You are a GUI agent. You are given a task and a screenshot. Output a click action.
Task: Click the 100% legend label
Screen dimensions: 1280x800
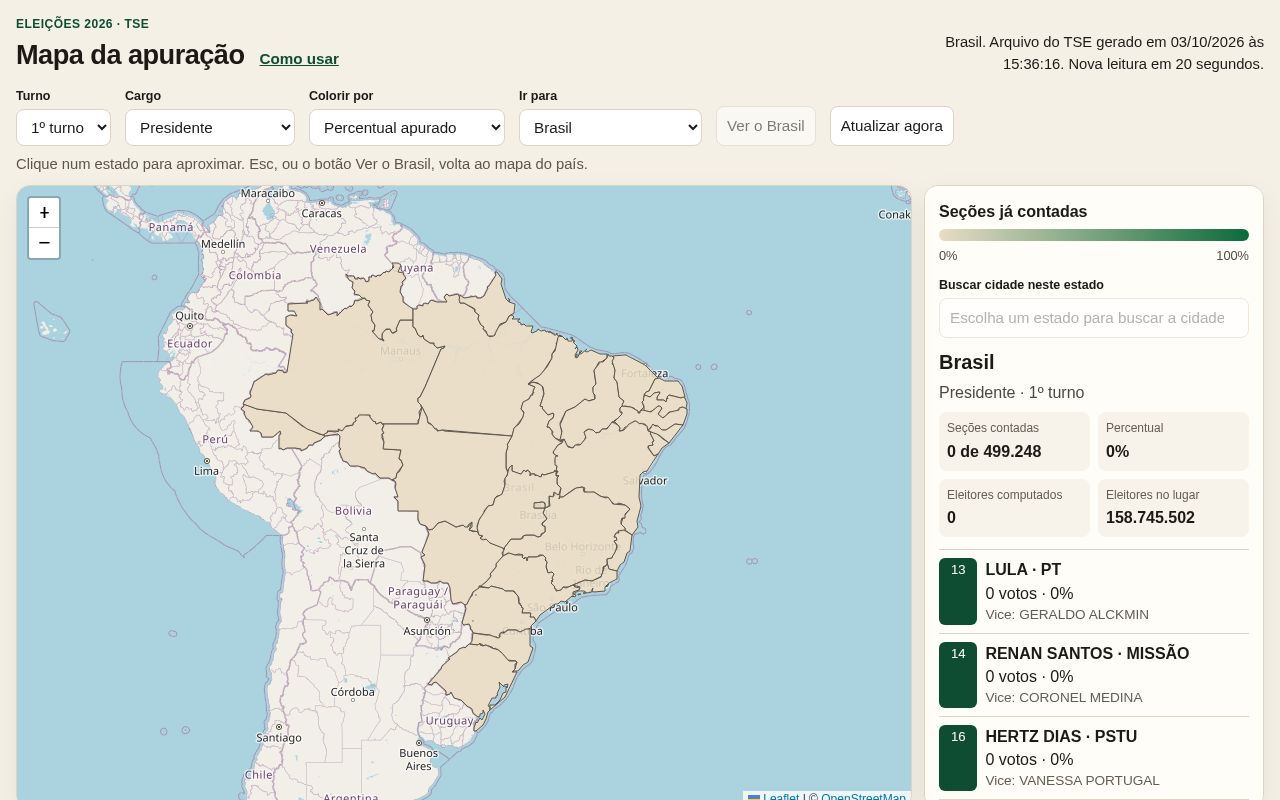[1232, 255]
